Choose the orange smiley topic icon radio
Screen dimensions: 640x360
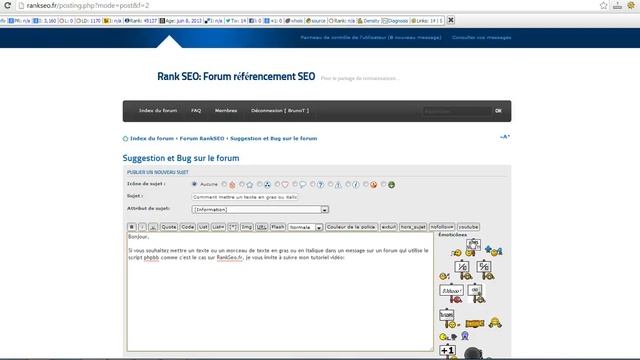click(366, 184)
